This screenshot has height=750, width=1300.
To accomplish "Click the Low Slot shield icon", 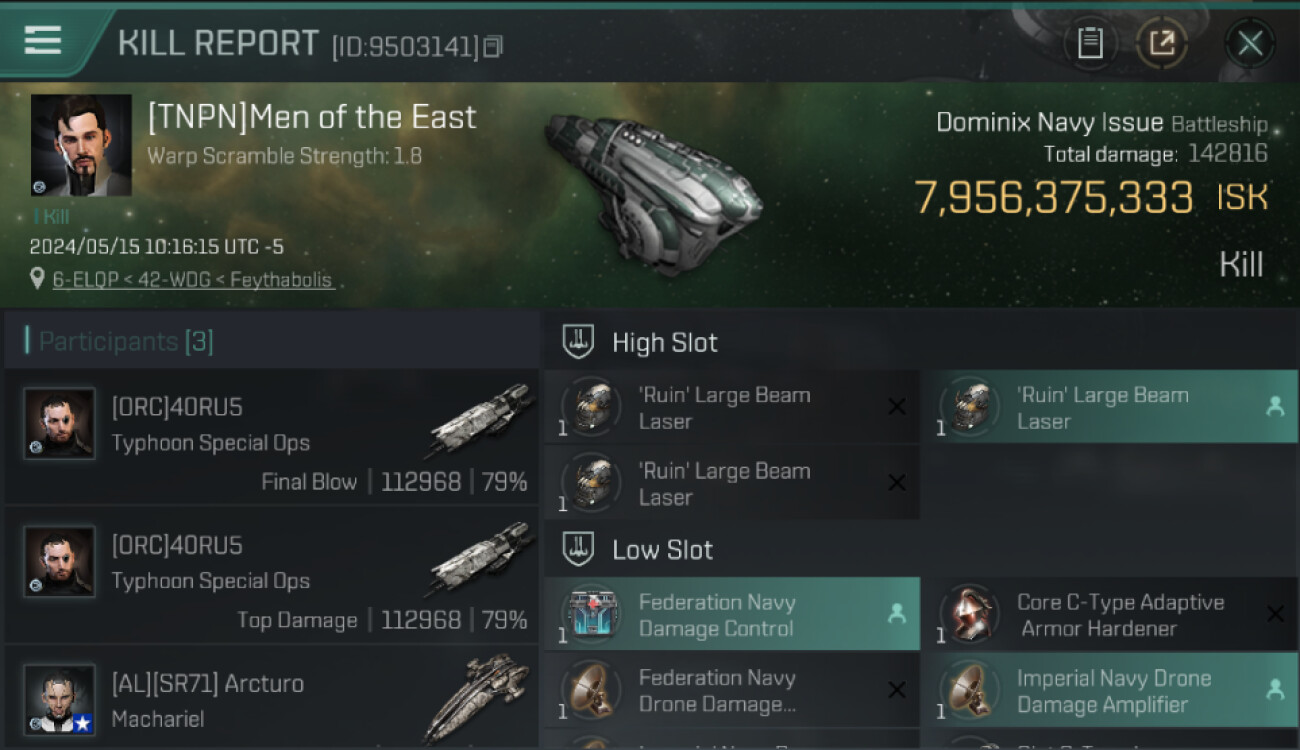I will click(577, 549).
